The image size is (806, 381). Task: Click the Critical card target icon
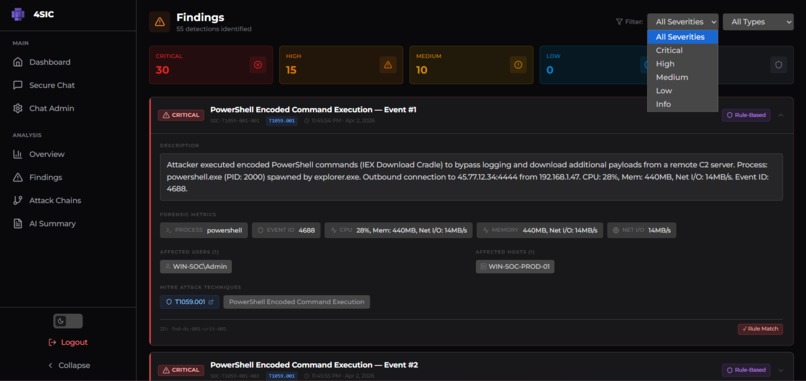pos(258,65)
